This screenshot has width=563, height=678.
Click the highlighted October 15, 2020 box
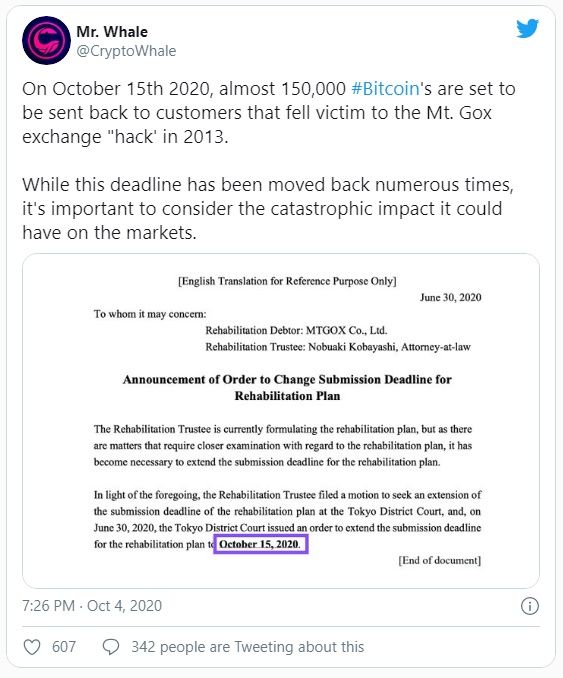coord(261,544)
